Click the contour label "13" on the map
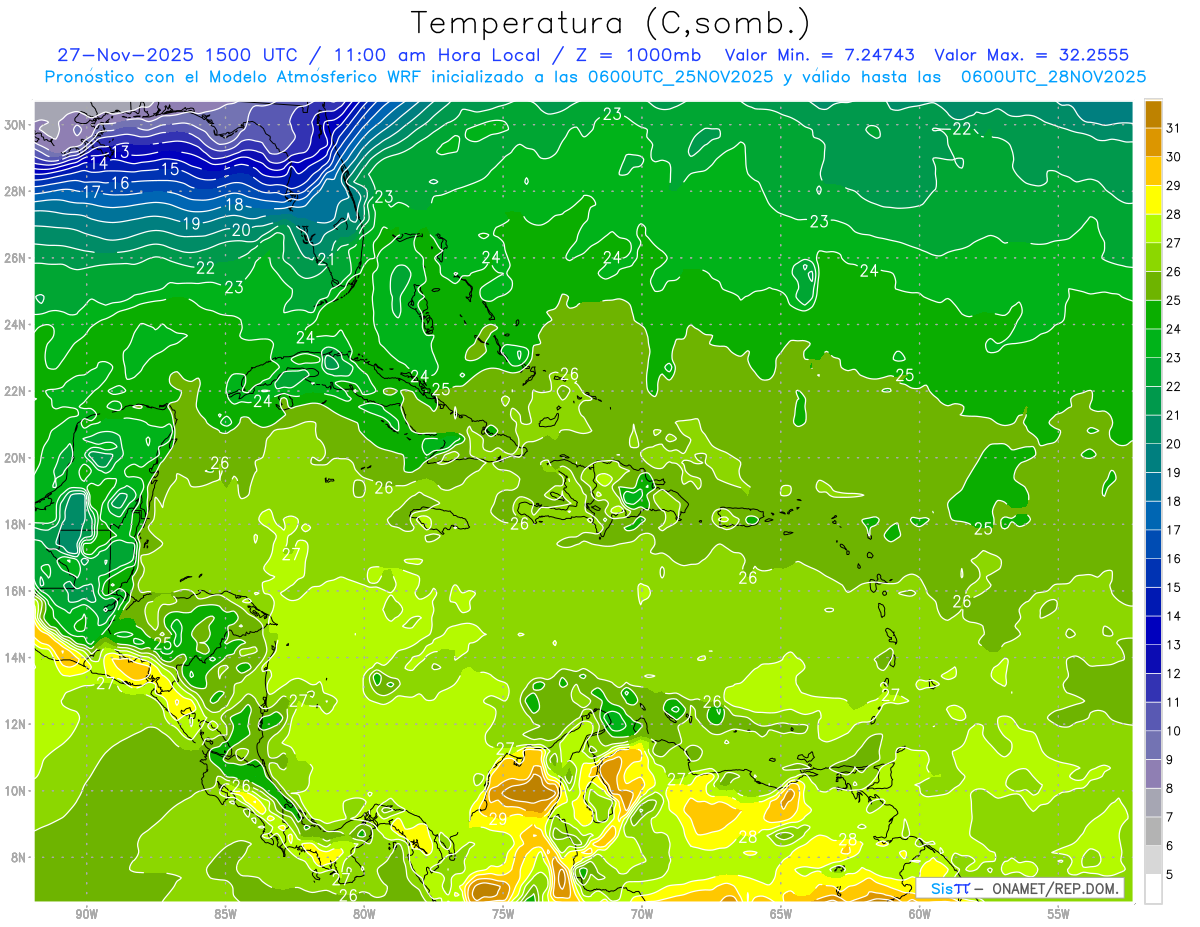Image resolution: width=1200 pixels, height=927 pixels. click(x=121, y=152)
